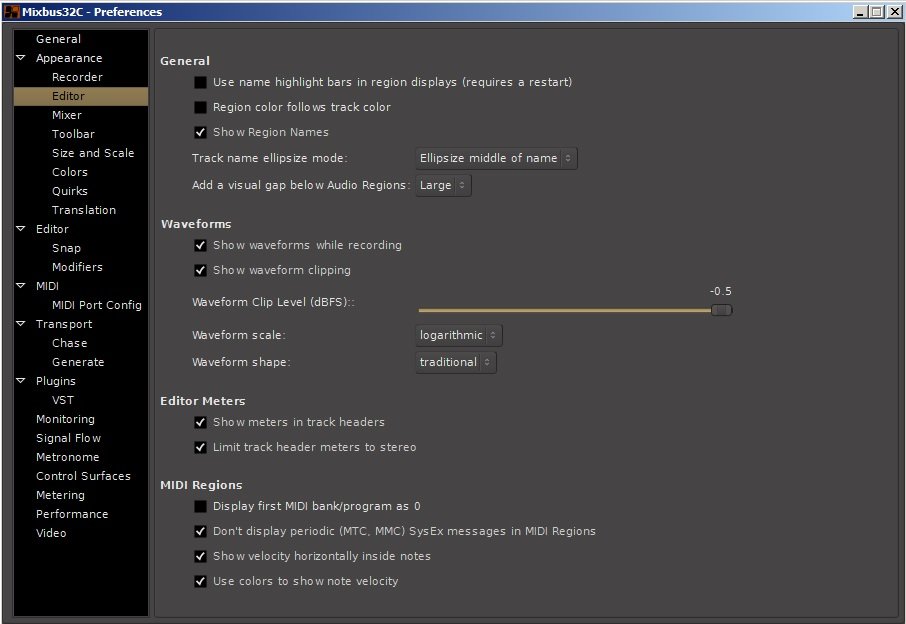Image resolution: width=906 pixels, height=624 pixels.
Task: Collapse the Plugins tree section
Action: coord(21,381)
